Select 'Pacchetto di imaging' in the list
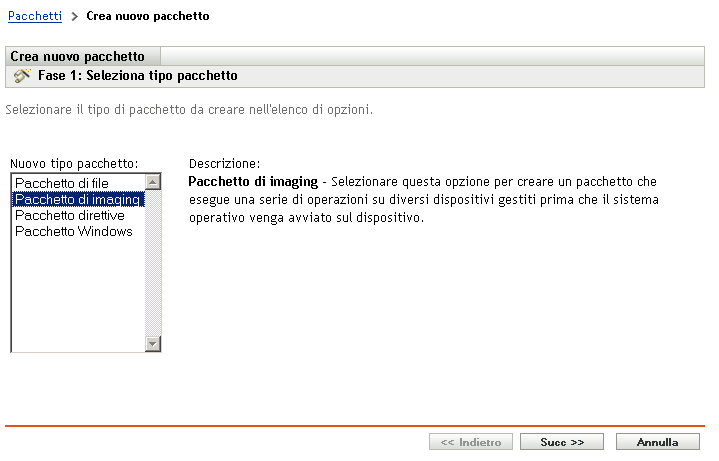719x461 pixels. 78,199
